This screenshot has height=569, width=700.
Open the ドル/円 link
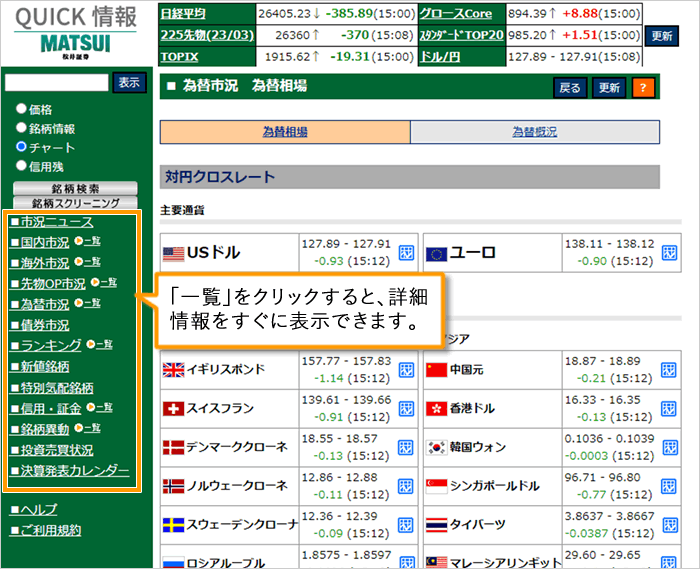point(440,57)
